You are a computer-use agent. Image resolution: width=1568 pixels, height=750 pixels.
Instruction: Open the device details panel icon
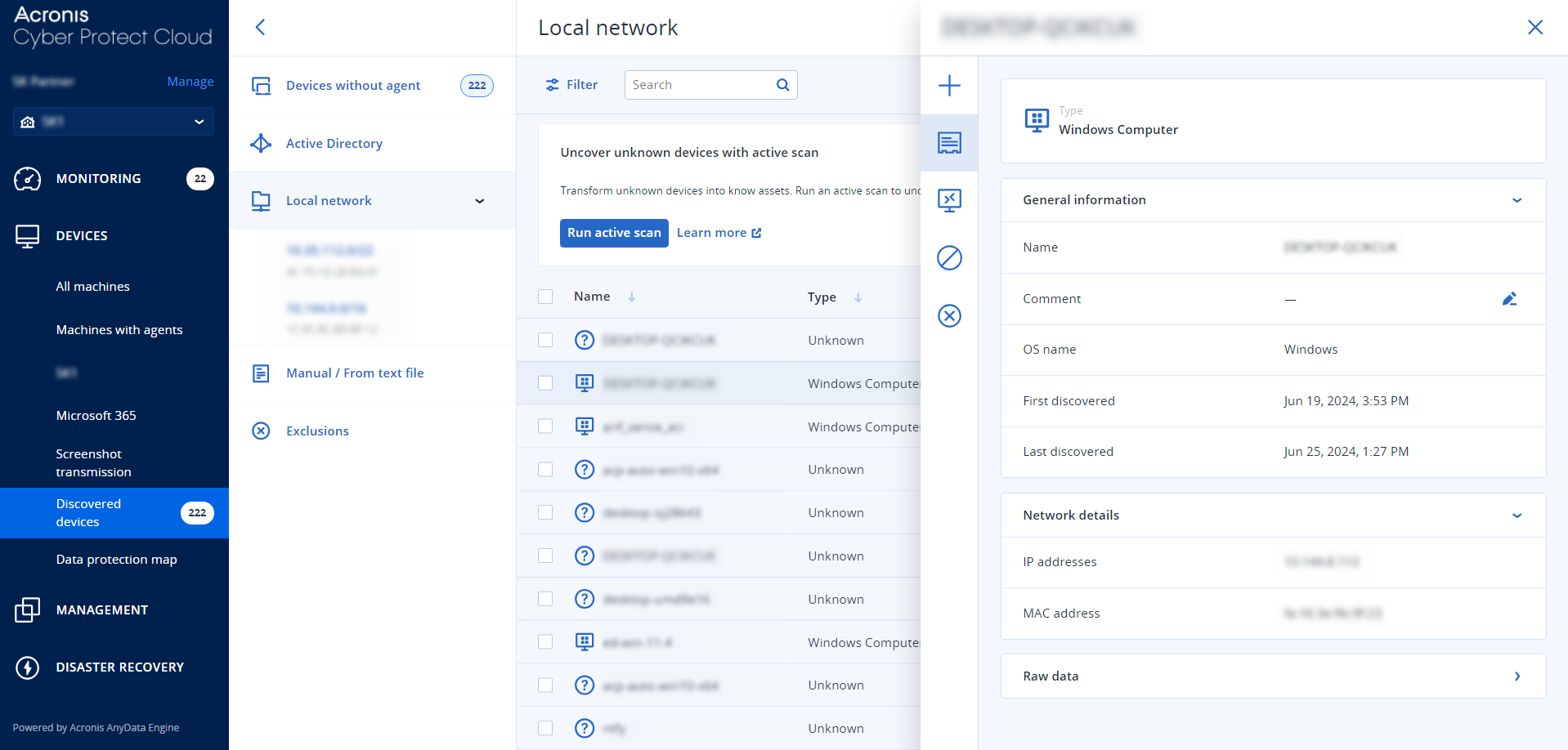point(949,143)
